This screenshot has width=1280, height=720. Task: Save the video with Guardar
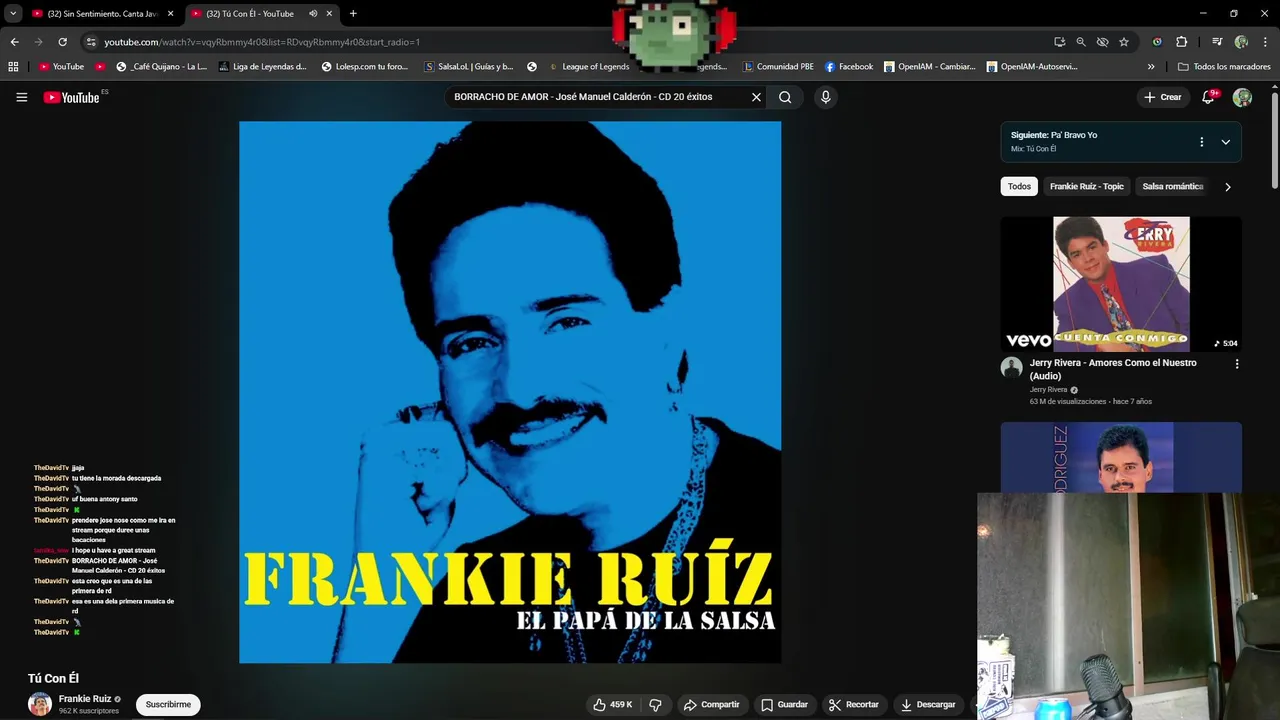[783, 705]
